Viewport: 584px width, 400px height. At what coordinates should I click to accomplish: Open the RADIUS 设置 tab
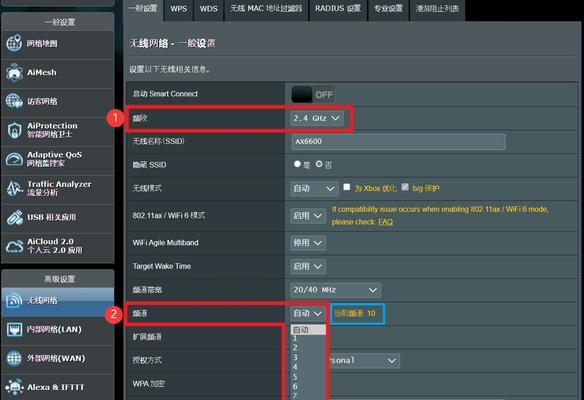pos(338,9)
